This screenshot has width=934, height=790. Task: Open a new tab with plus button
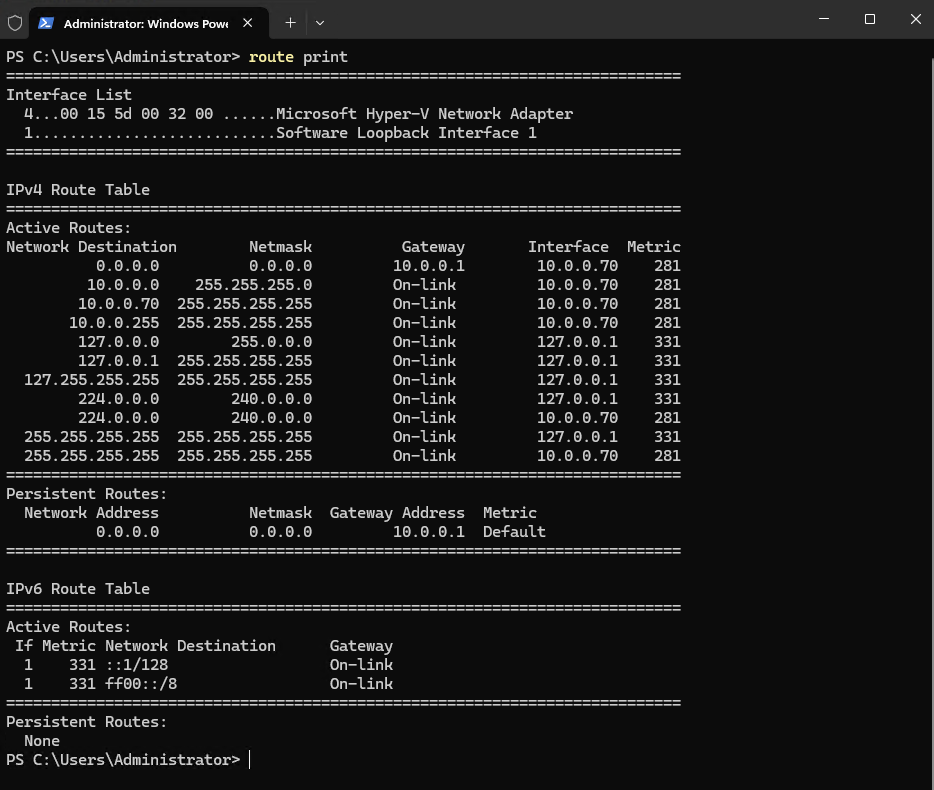290,23
